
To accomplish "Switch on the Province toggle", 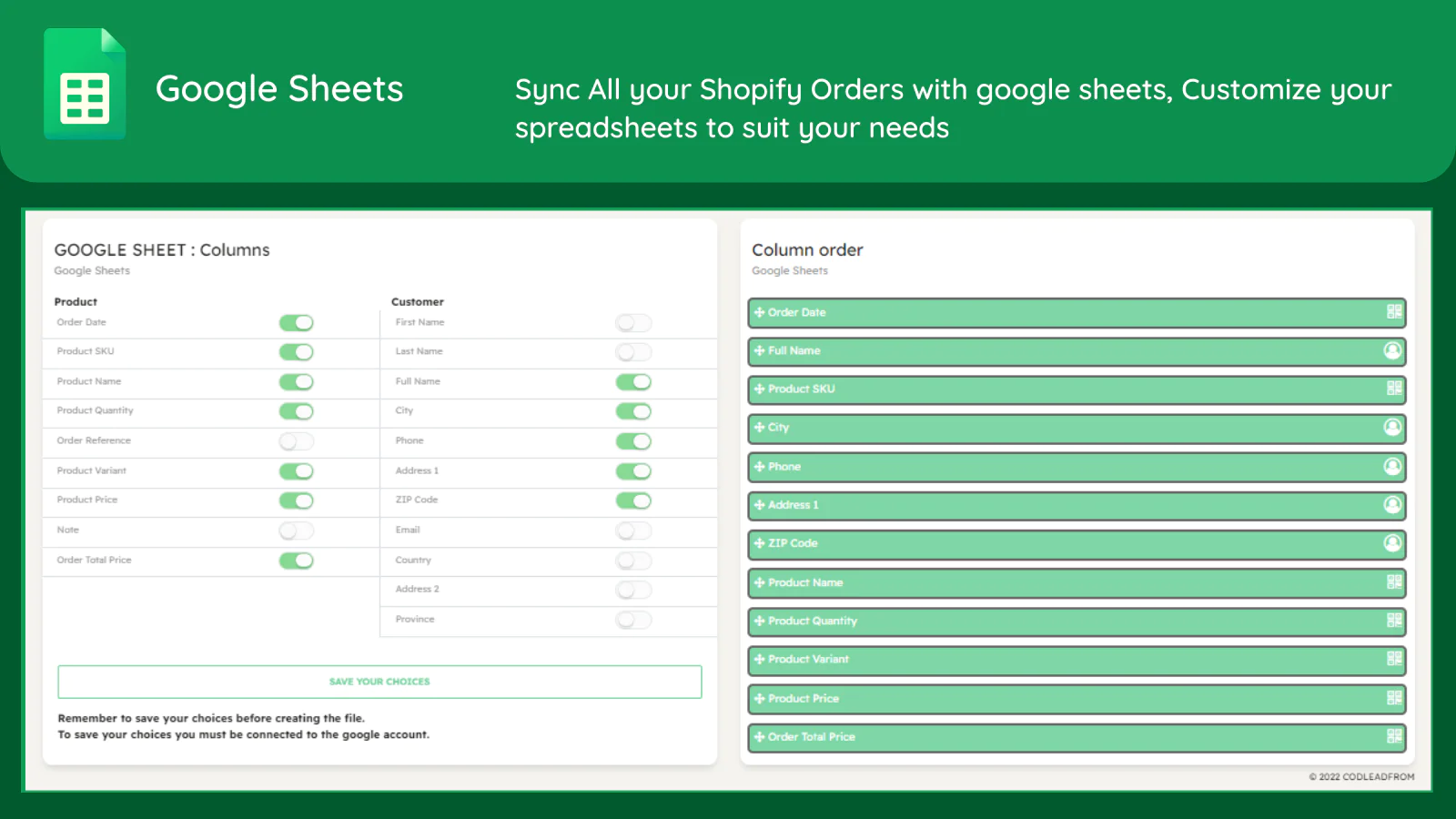I will tap(633, 620).
